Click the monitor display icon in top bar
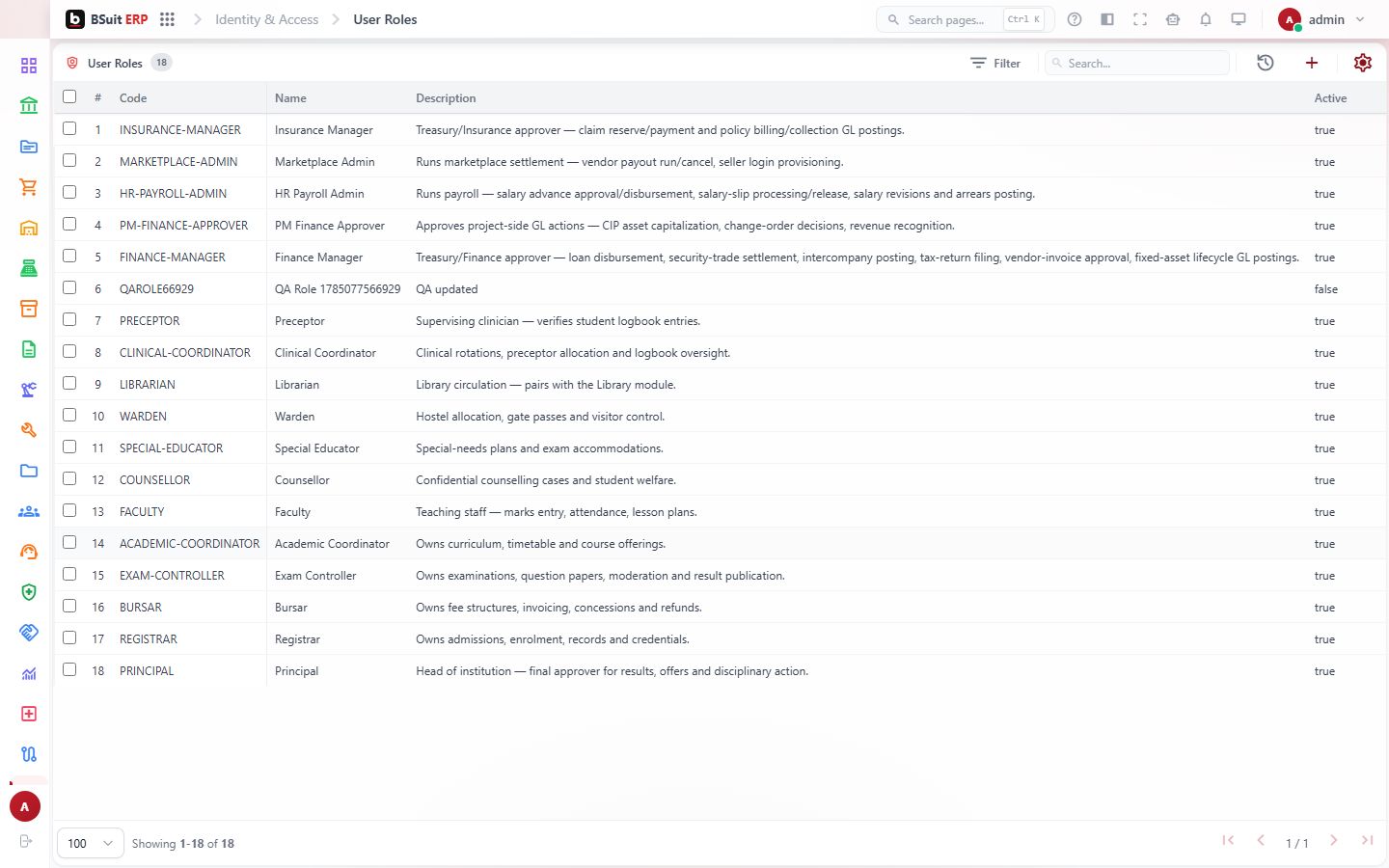Viewport: 1389px width, 868px height. (1239, 19)
